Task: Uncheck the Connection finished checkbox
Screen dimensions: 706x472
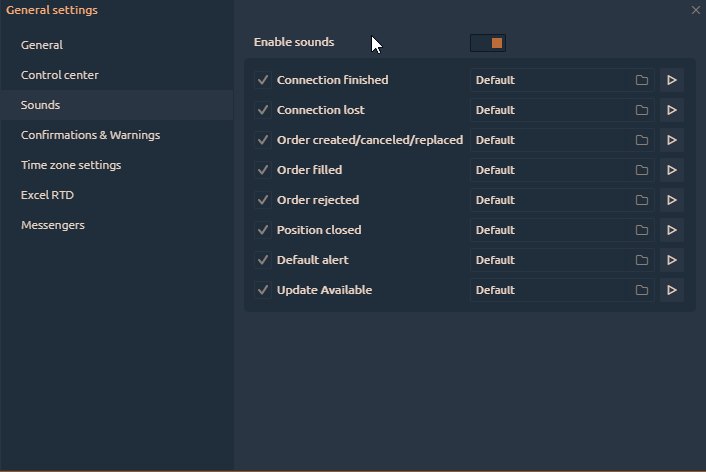Action: click(263, 80)
